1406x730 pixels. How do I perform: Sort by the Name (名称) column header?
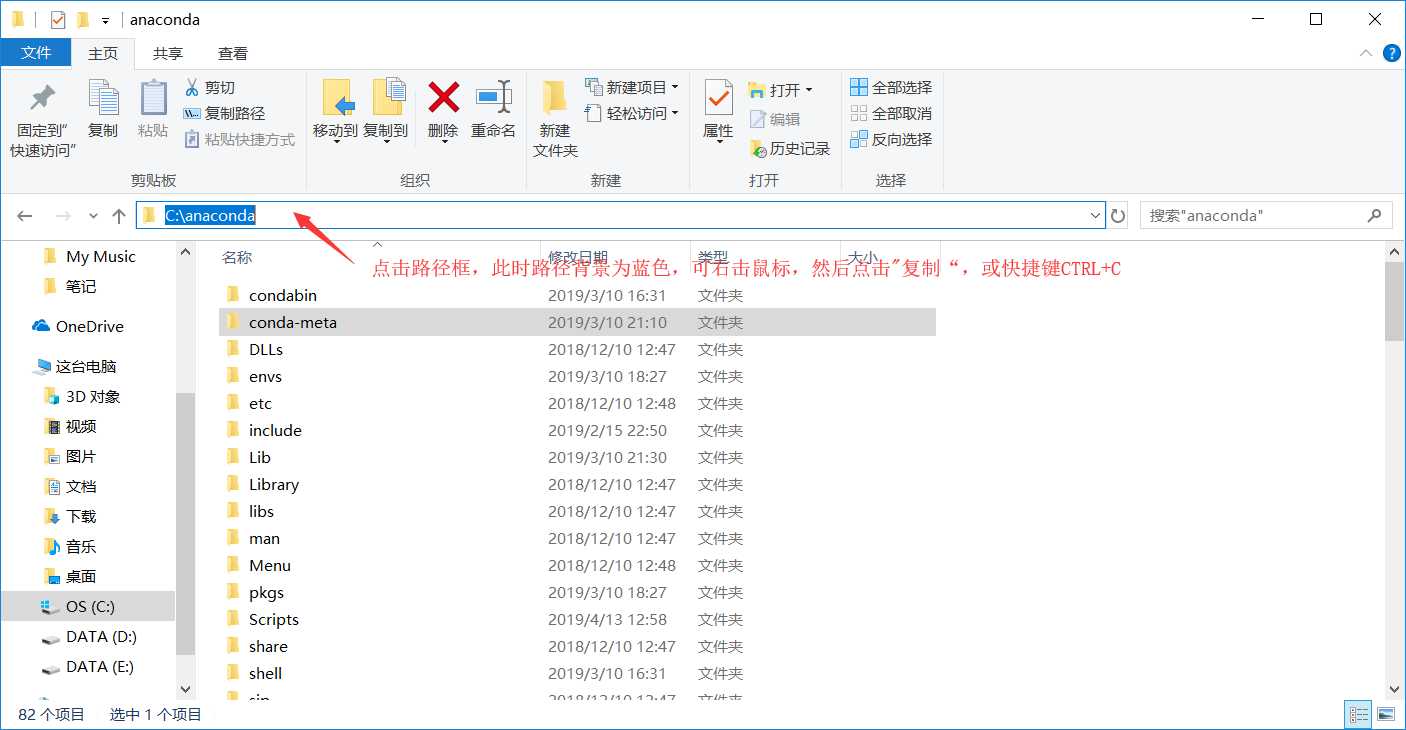tap(237, 258)
